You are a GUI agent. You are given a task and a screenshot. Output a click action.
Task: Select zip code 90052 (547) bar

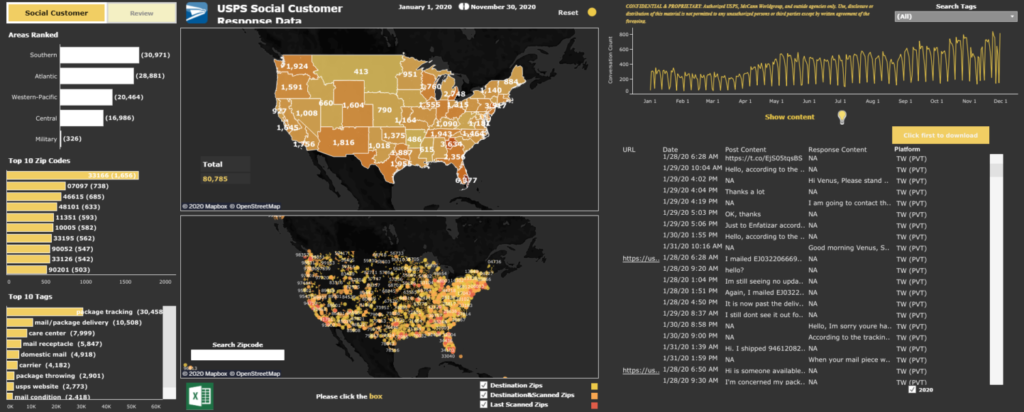[x=28, y=249]
